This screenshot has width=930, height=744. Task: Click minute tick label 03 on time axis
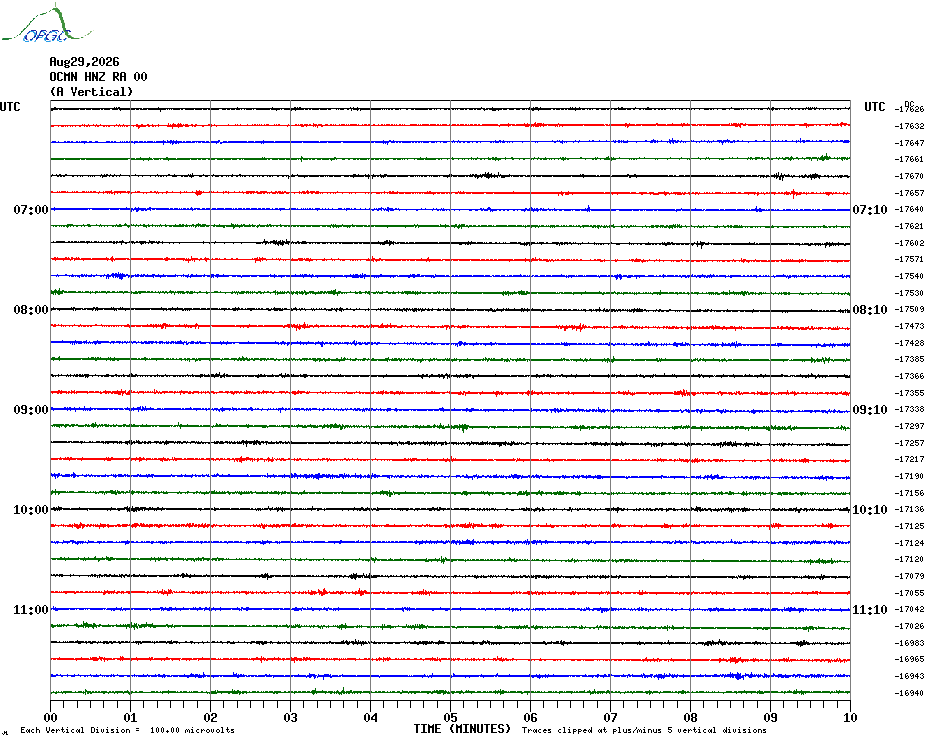coord(291,718)
